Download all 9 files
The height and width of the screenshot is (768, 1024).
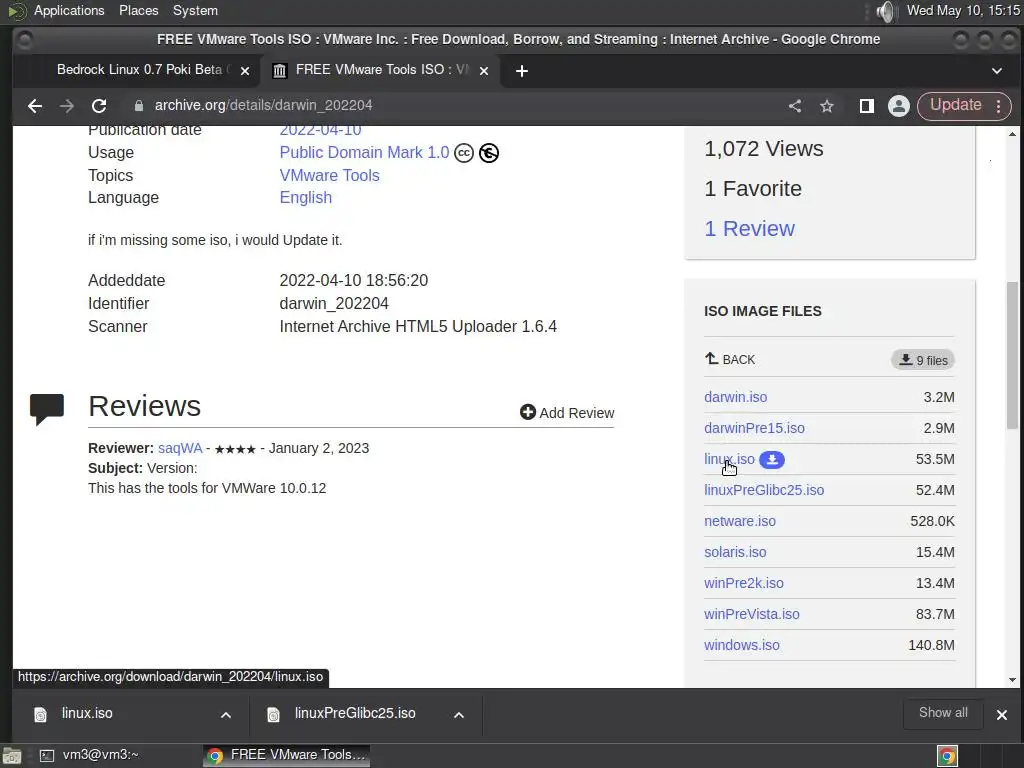(923, 360)
